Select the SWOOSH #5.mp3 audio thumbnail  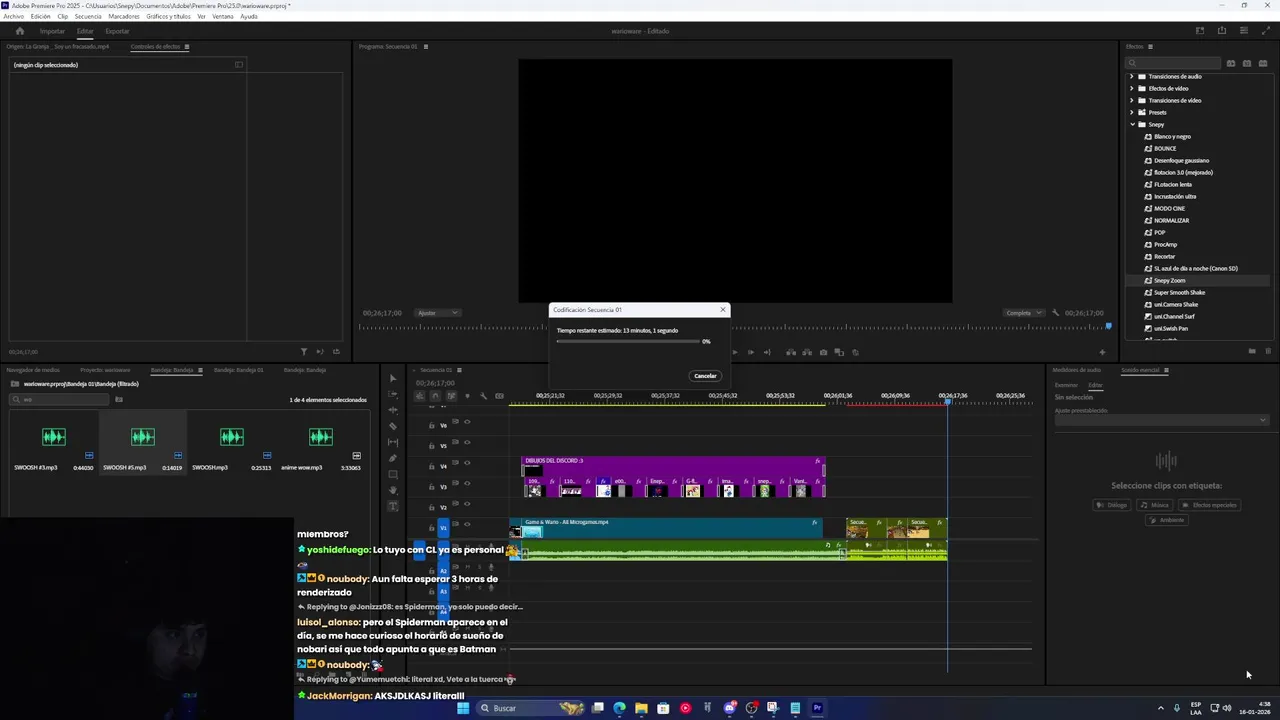pyautogui.click(x=142, y=437)
